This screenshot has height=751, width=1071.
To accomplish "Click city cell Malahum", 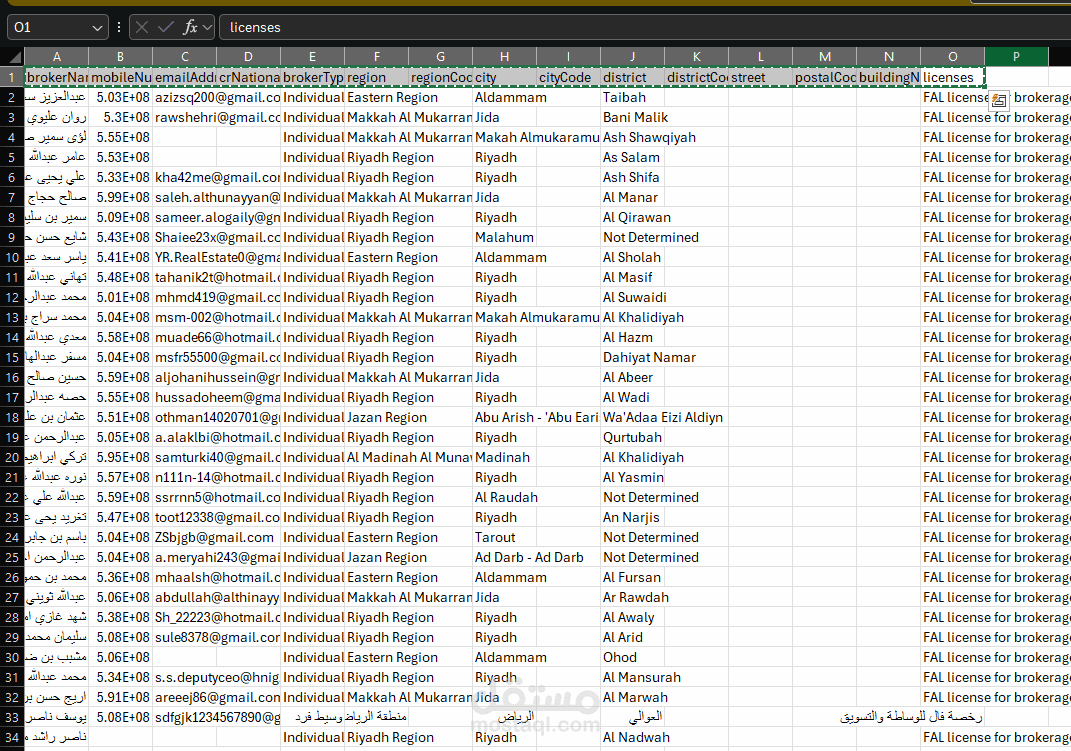I will [x=505, y=238].
